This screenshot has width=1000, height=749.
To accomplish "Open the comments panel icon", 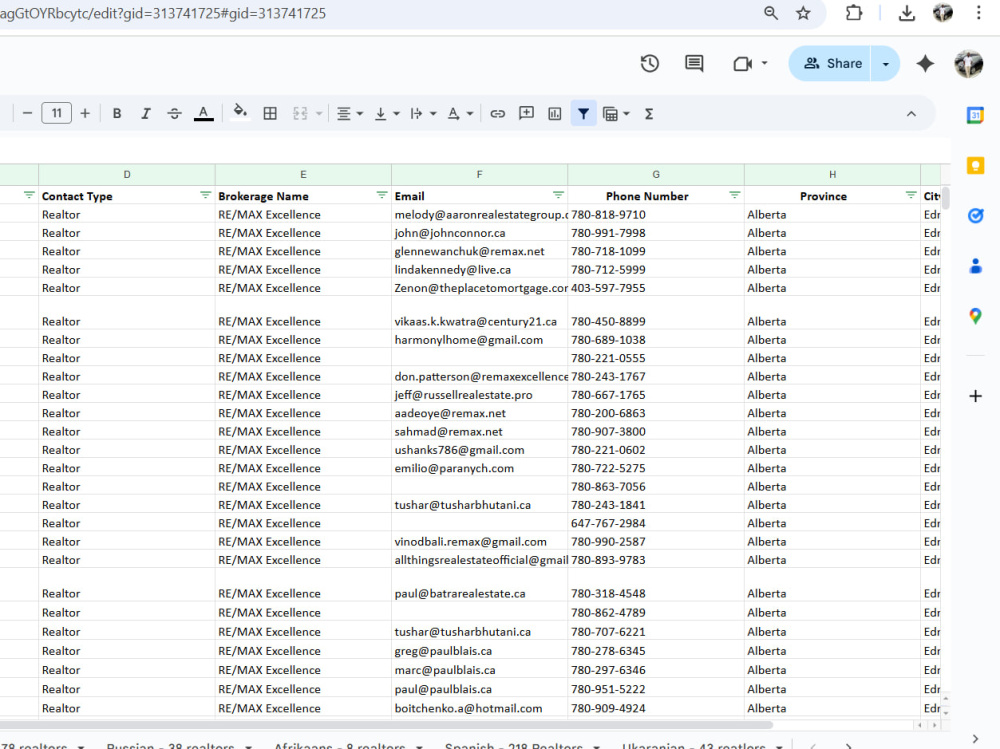I will click(x=694, y=63).
